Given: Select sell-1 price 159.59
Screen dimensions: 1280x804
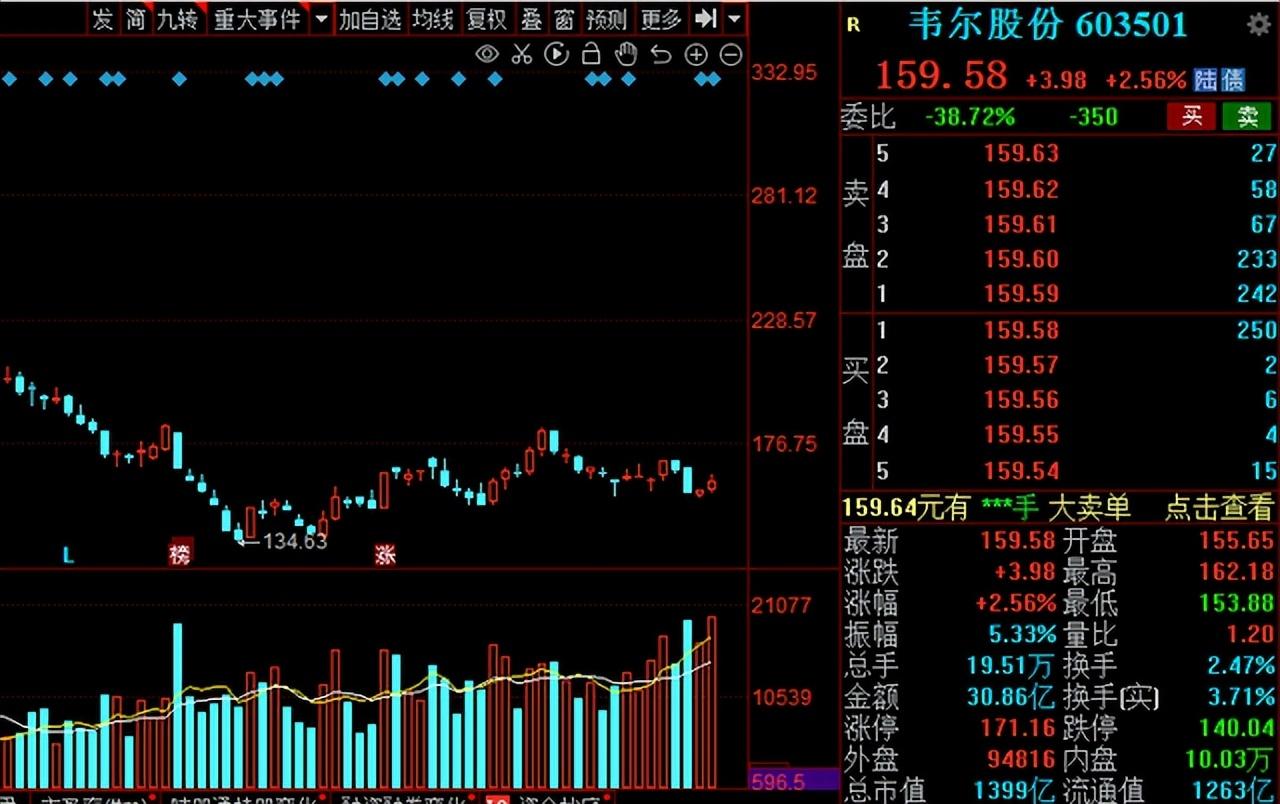Looking at the screenshot, I should click(1021, 295).
